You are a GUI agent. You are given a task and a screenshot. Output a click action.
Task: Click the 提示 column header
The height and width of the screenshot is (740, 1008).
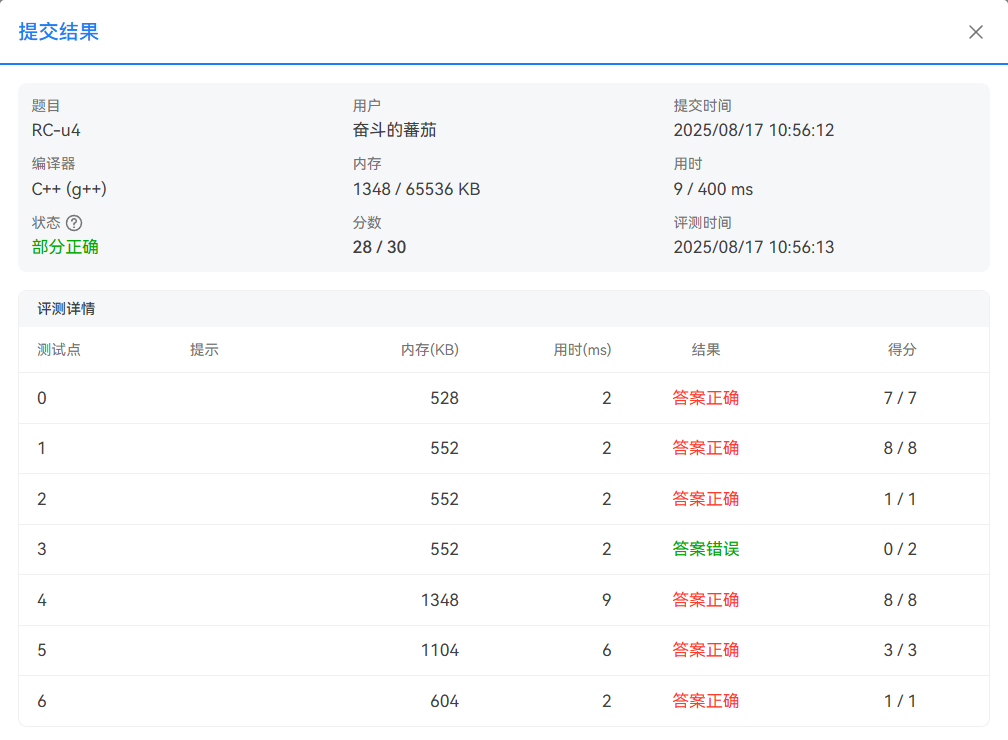[204, 350]
